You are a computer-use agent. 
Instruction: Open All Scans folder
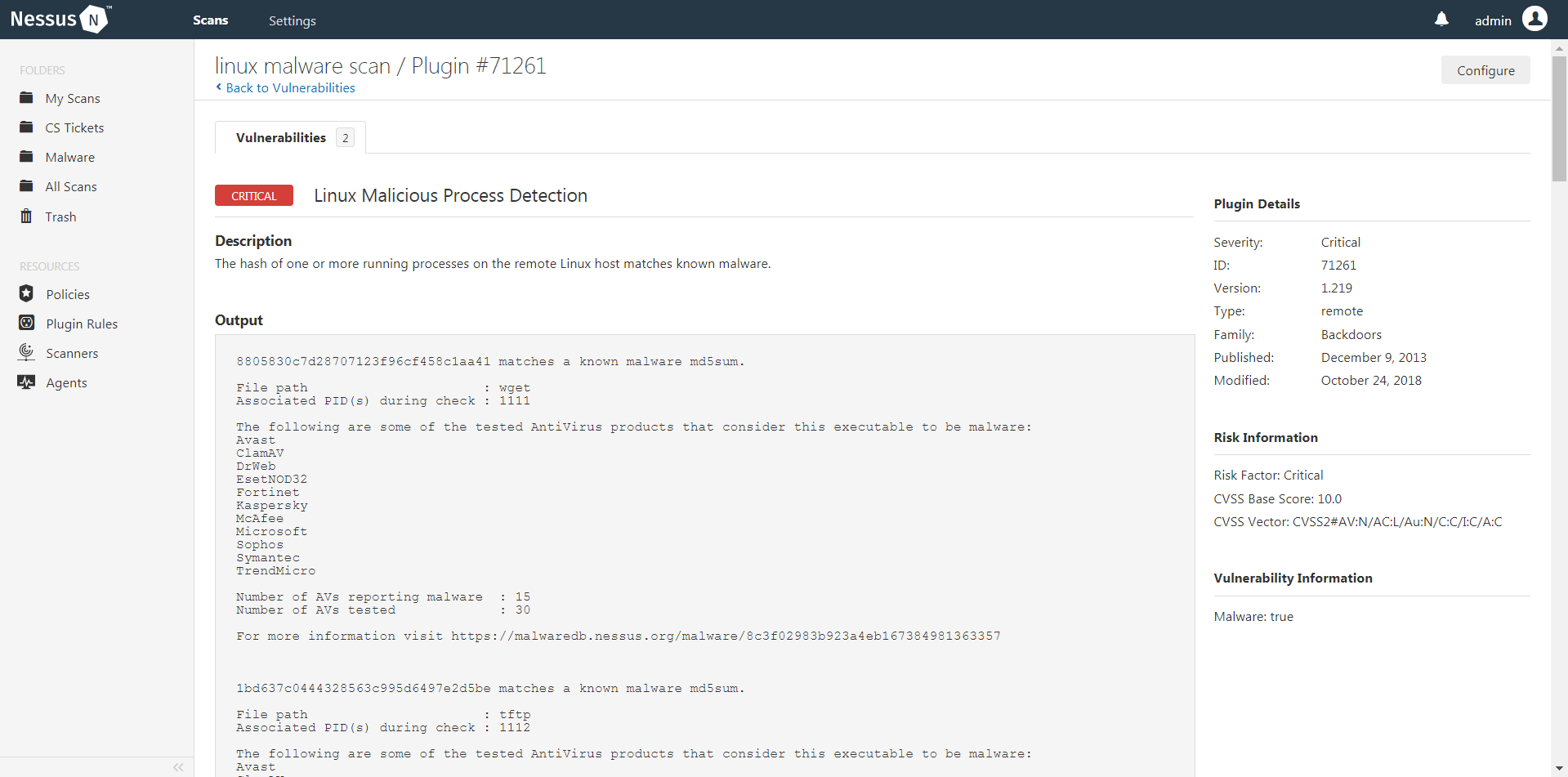tap(71, 186)
